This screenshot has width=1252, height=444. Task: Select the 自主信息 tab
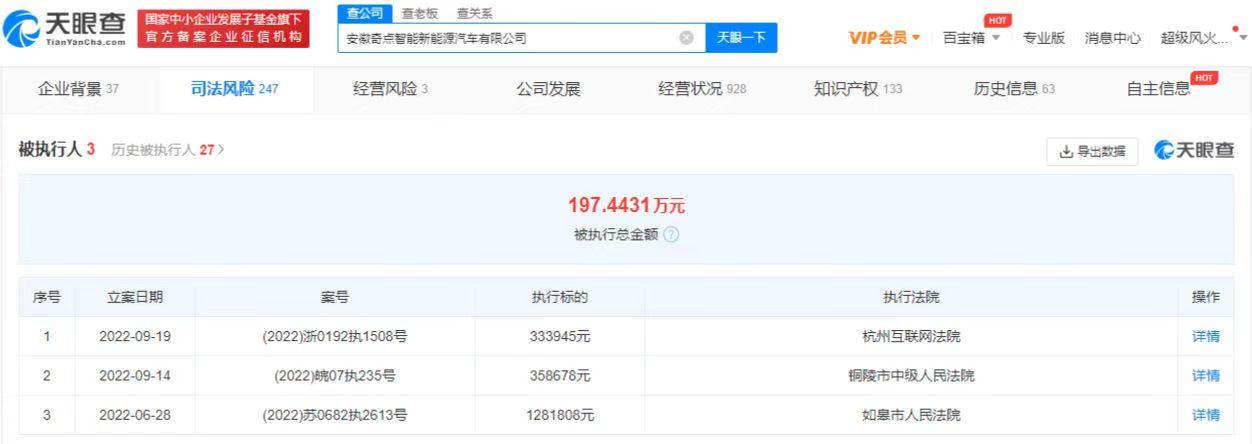(1158, 89)
